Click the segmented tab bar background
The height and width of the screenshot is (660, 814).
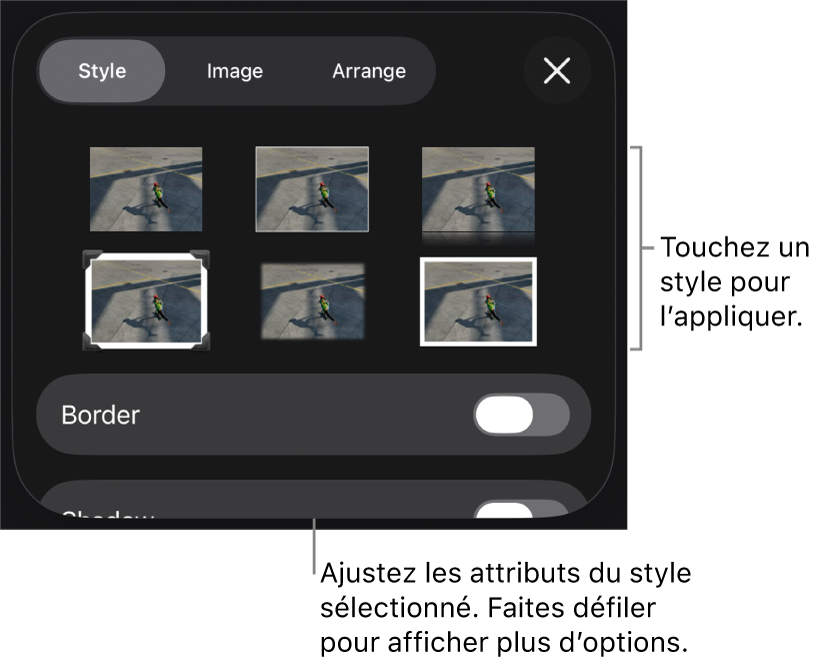click(236, 71)
